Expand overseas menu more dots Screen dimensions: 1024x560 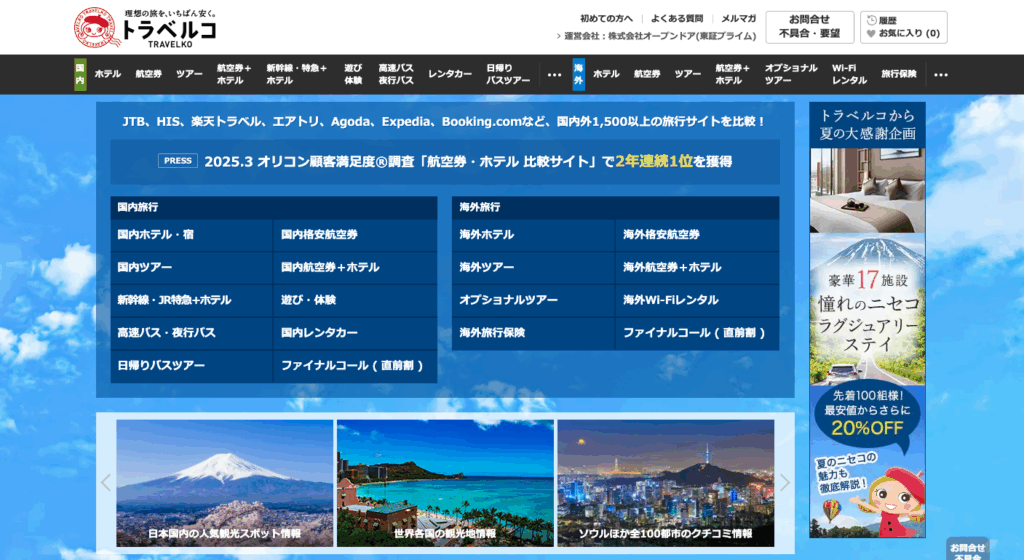(x=940, y=74)
